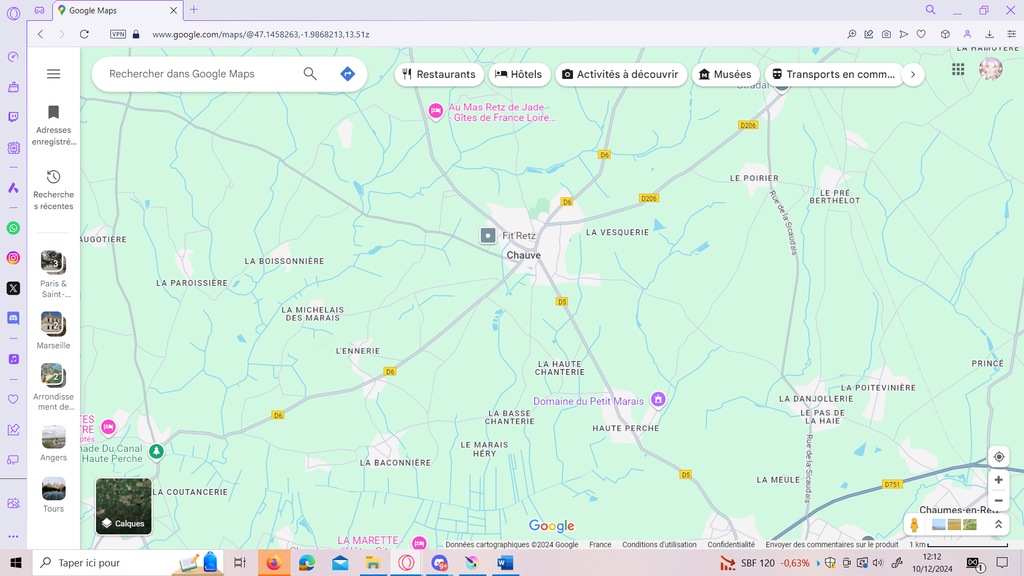Open recent searches history icon
This screenshot has width=1024, height=576.
tap(54, 177)
